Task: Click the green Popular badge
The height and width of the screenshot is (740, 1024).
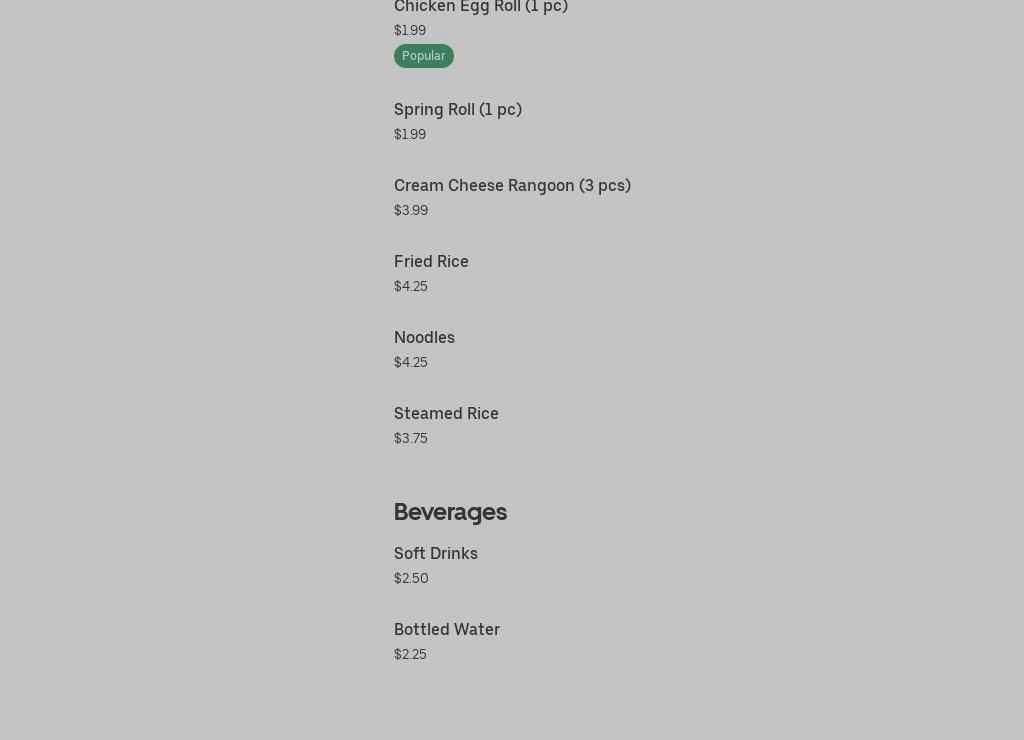Action: point(423,56)
